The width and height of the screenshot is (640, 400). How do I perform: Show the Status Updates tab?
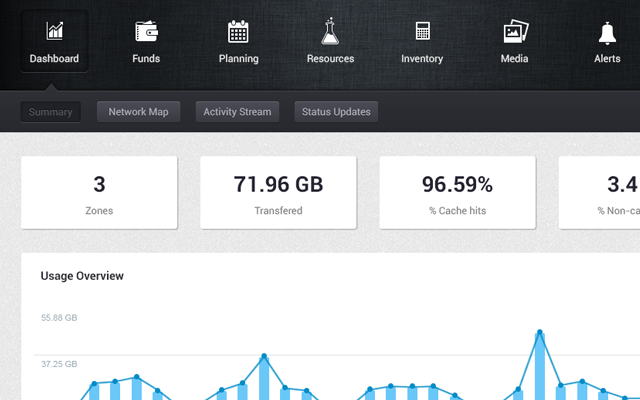336,112
